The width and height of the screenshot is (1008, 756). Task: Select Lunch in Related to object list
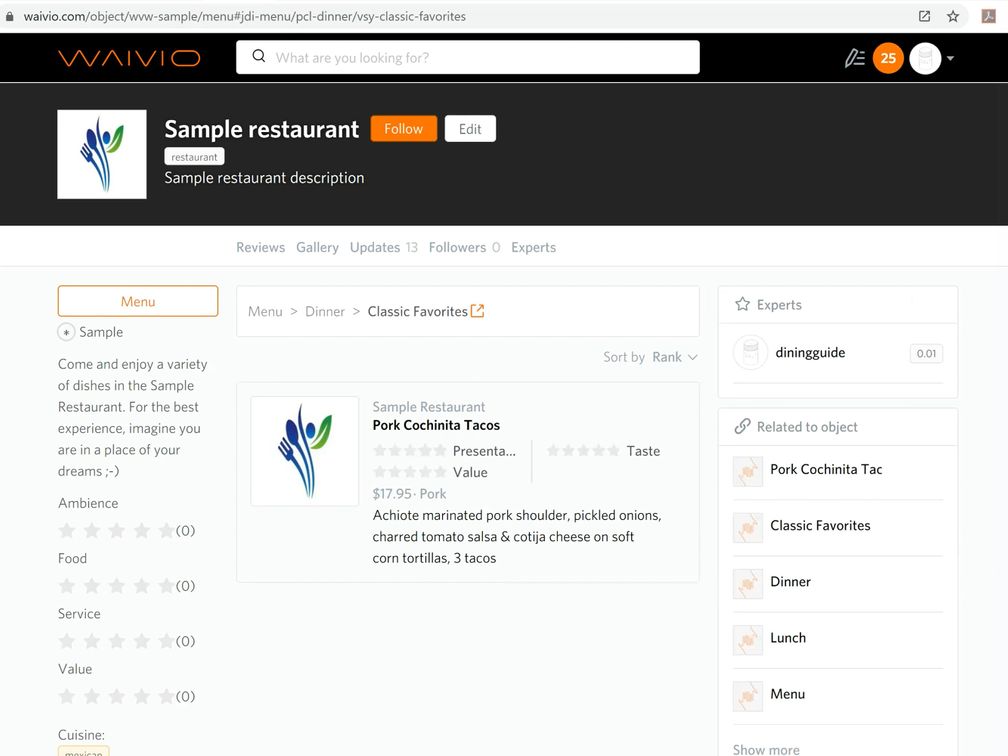coord(788,638)
